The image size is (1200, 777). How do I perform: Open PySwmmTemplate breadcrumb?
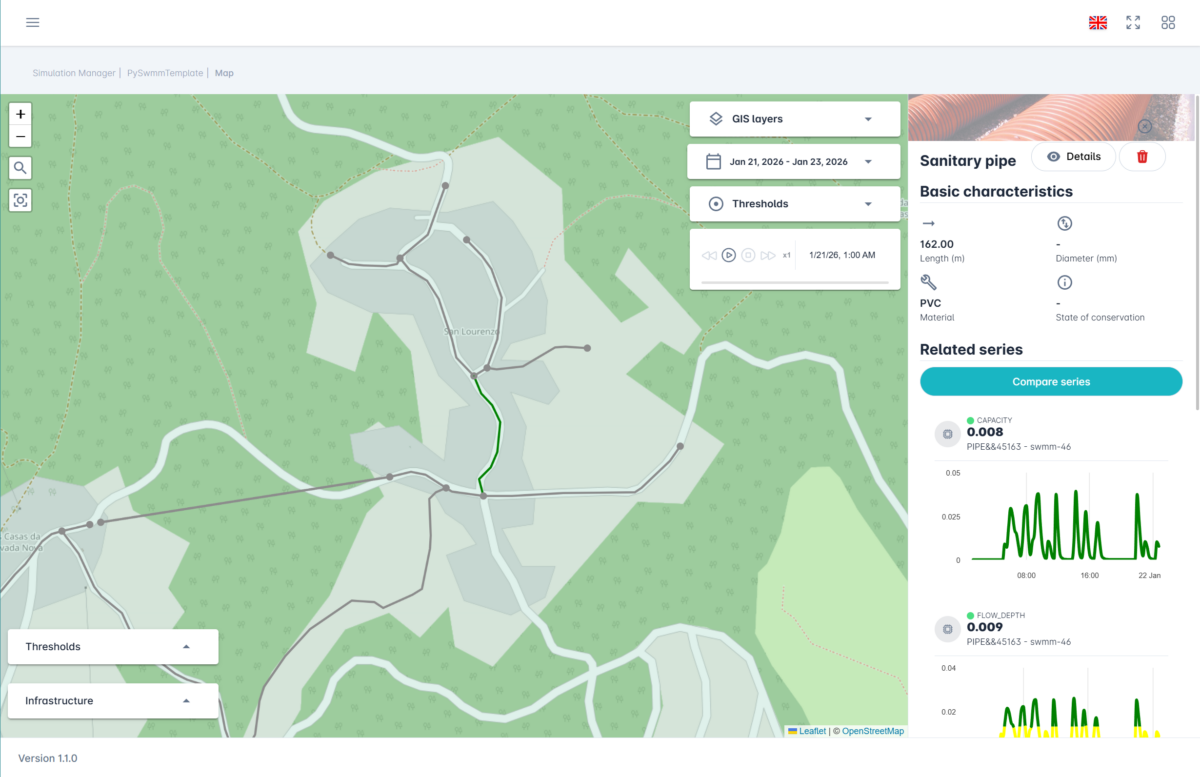point(166,73)
